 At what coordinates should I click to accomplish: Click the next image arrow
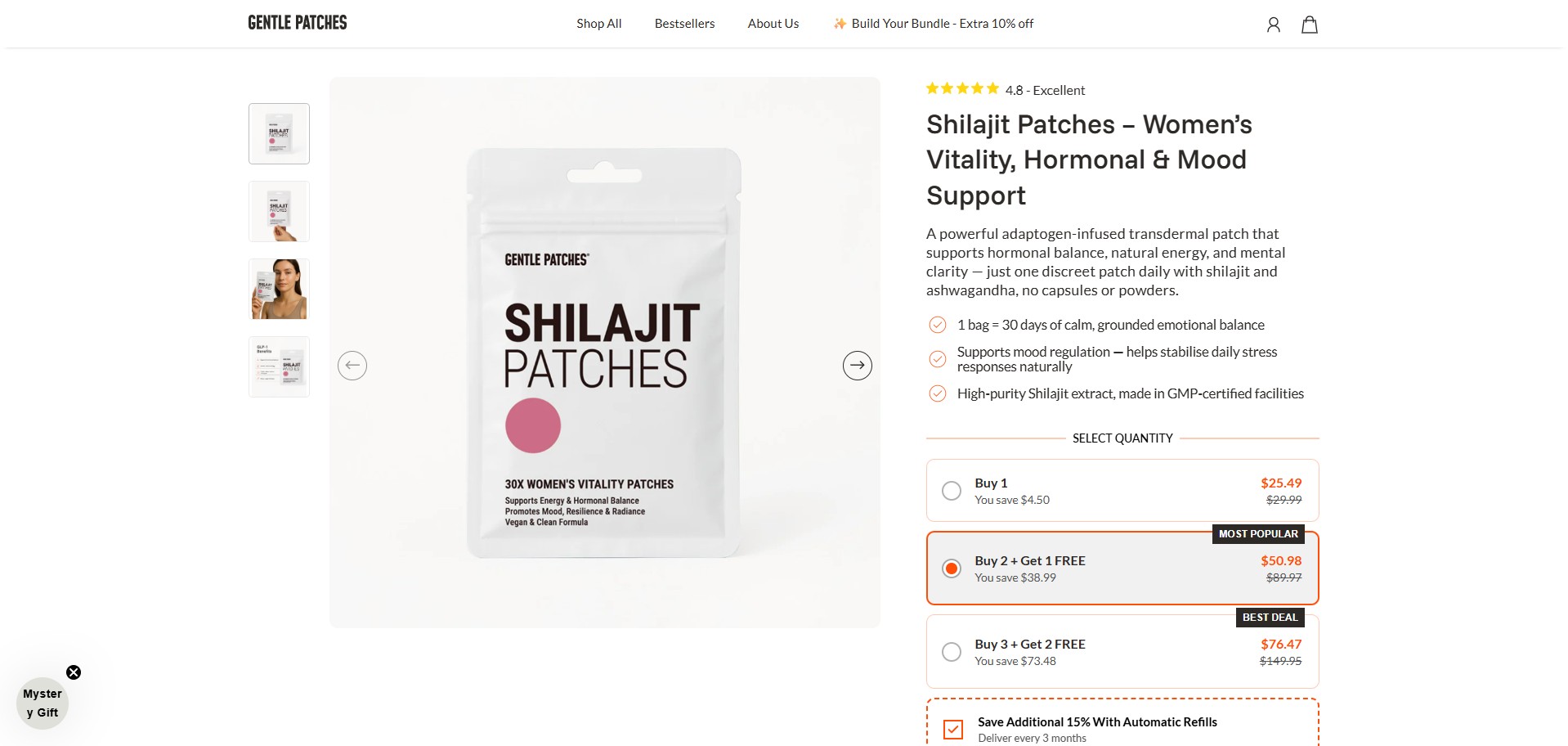[857, 365]
